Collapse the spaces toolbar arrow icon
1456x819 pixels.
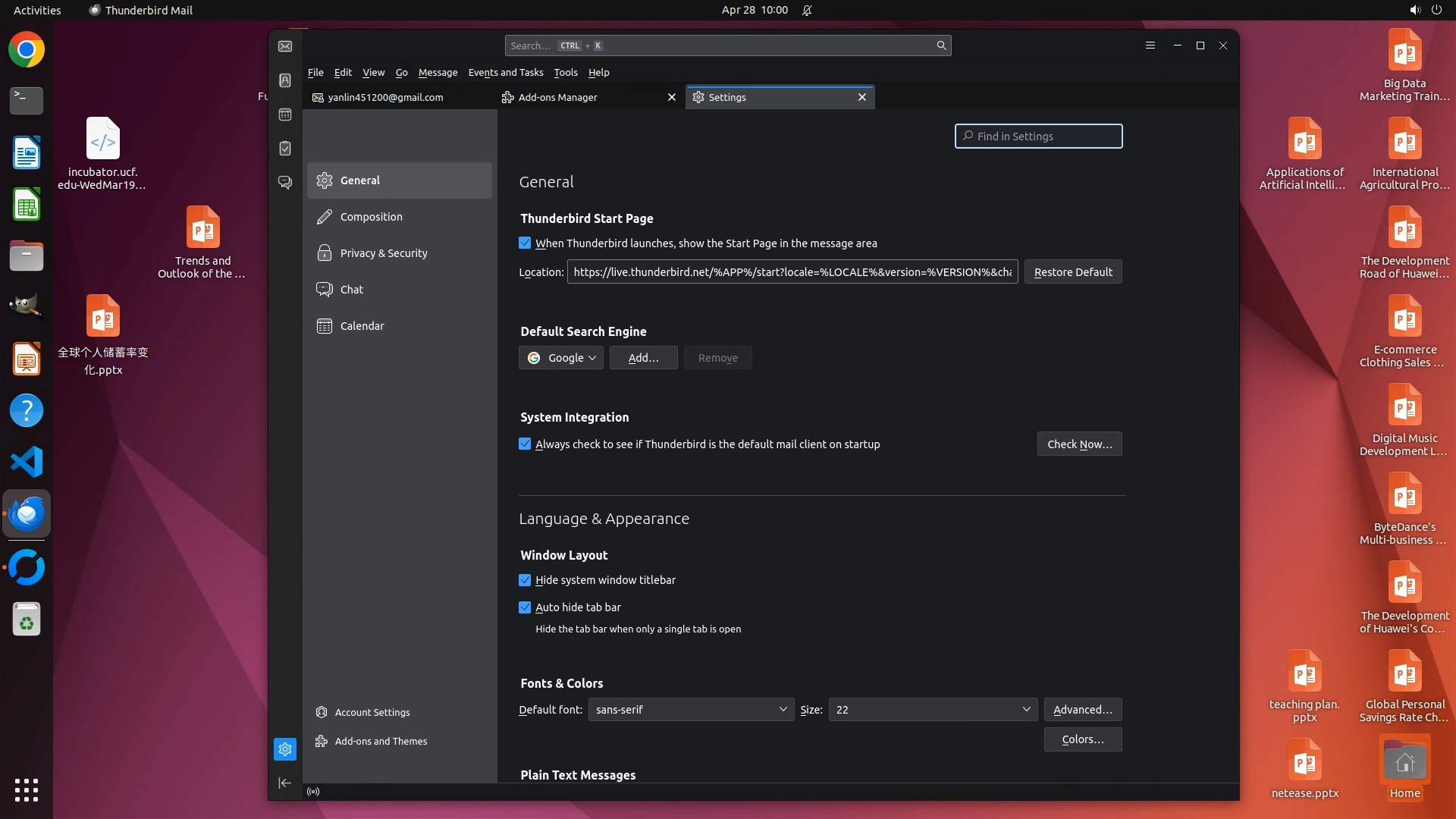(285, 783)
